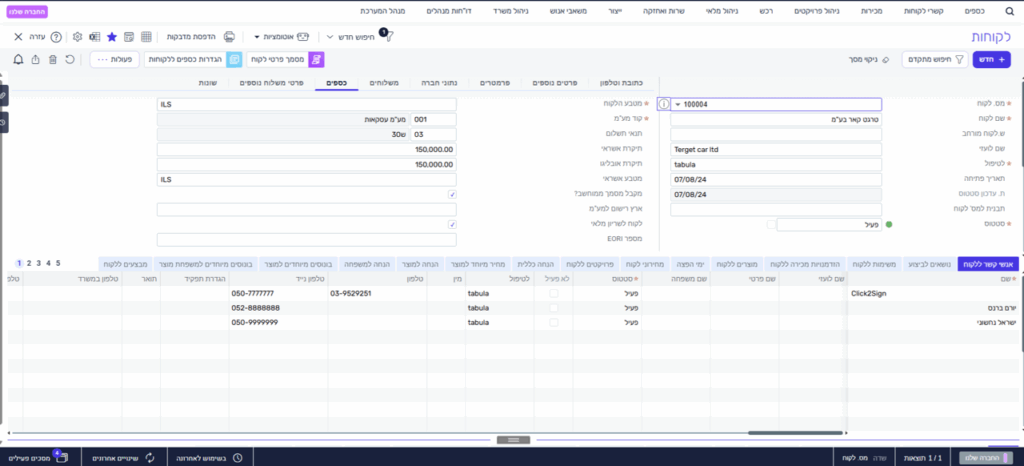
Task: Click the purple customer details document icon
Action: 316,59
